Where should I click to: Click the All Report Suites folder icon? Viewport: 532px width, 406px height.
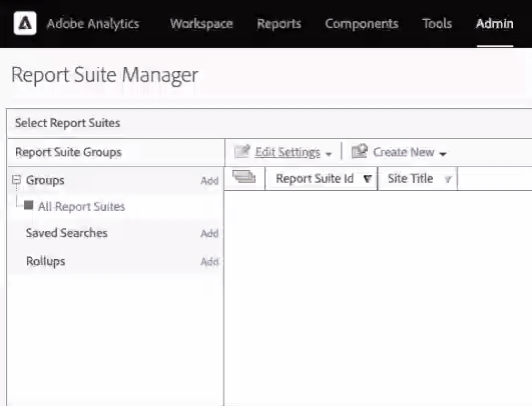pyautogui.click(x=28, y=205)
